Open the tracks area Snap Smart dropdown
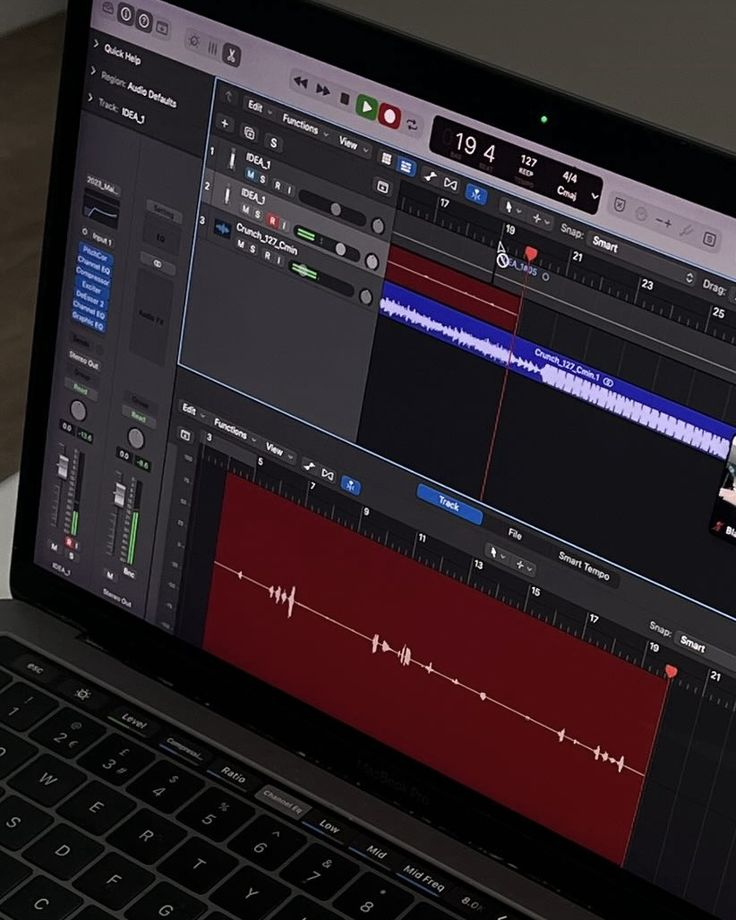 coord(641,258)
